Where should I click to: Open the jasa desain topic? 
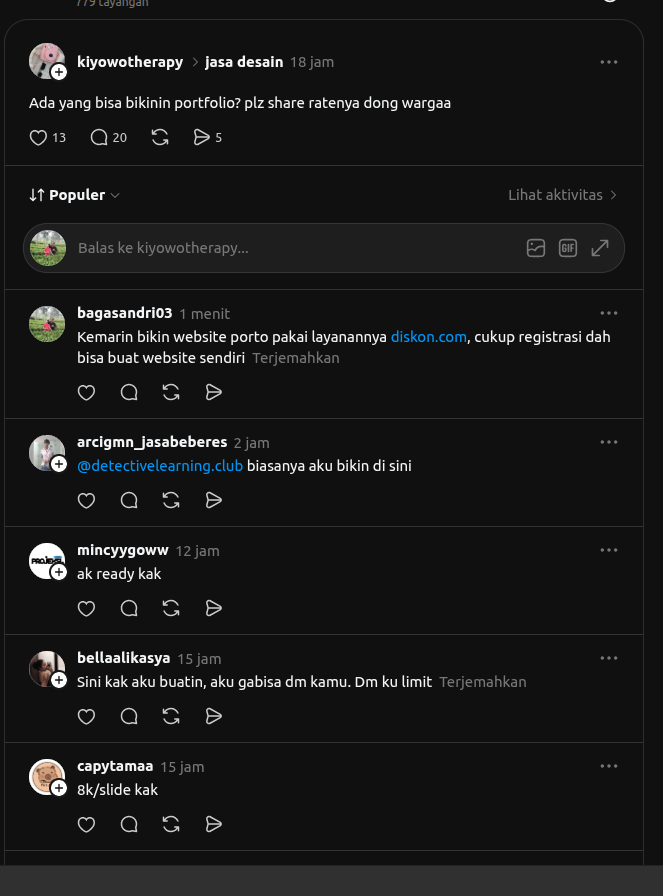tap(244, 62)
